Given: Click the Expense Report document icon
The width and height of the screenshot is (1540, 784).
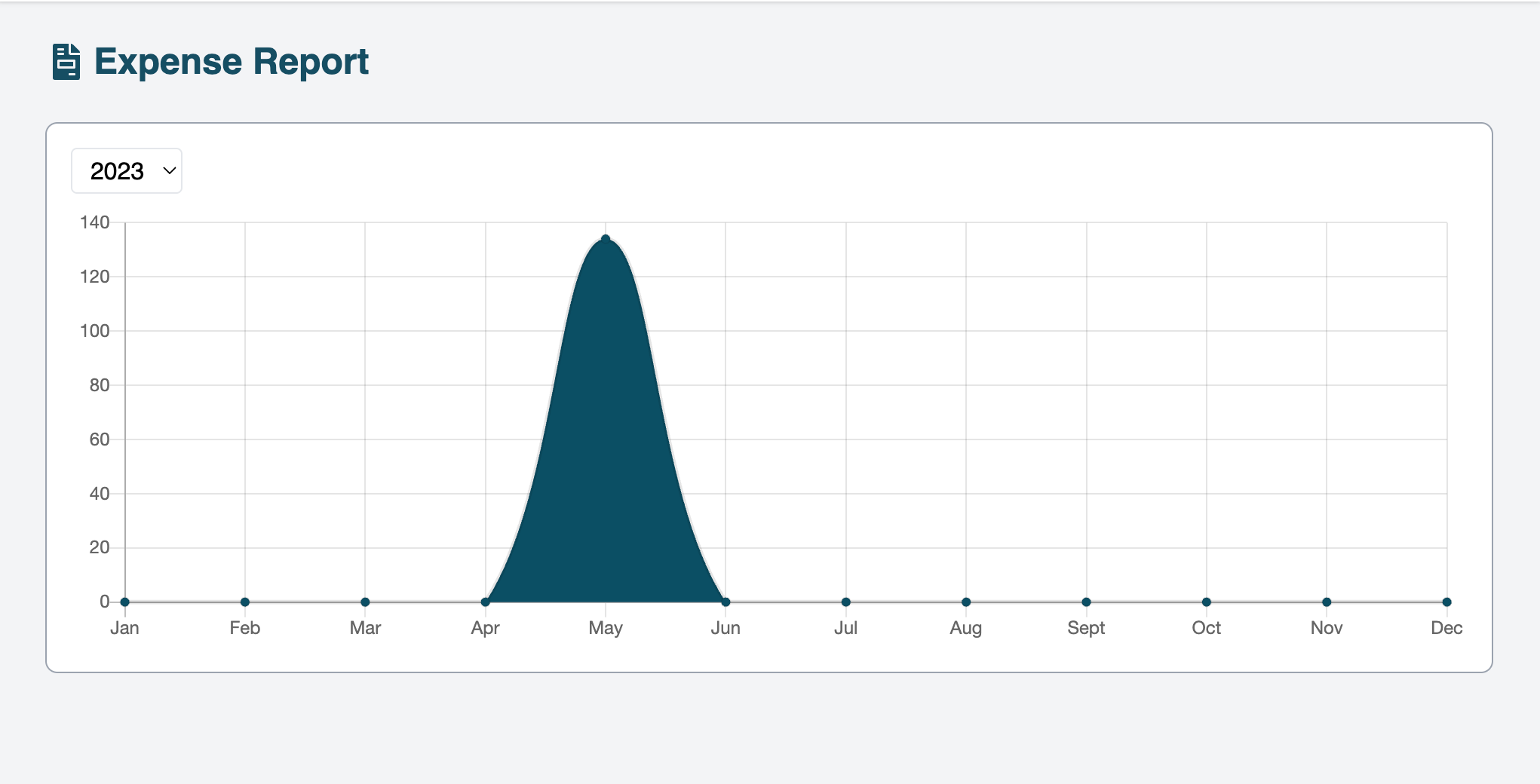Looking at the screenshot, I should point(66,62).
